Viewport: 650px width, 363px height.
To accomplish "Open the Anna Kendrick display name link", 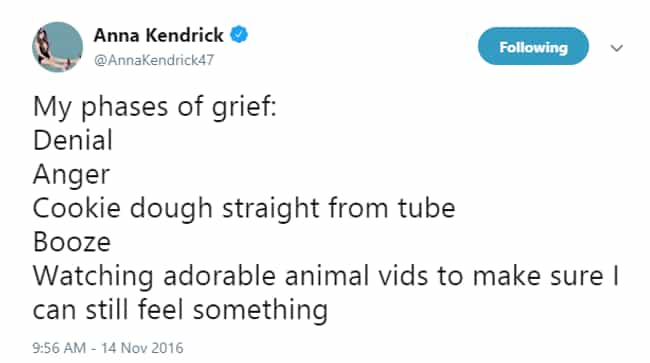I will [x=158, y=35].
